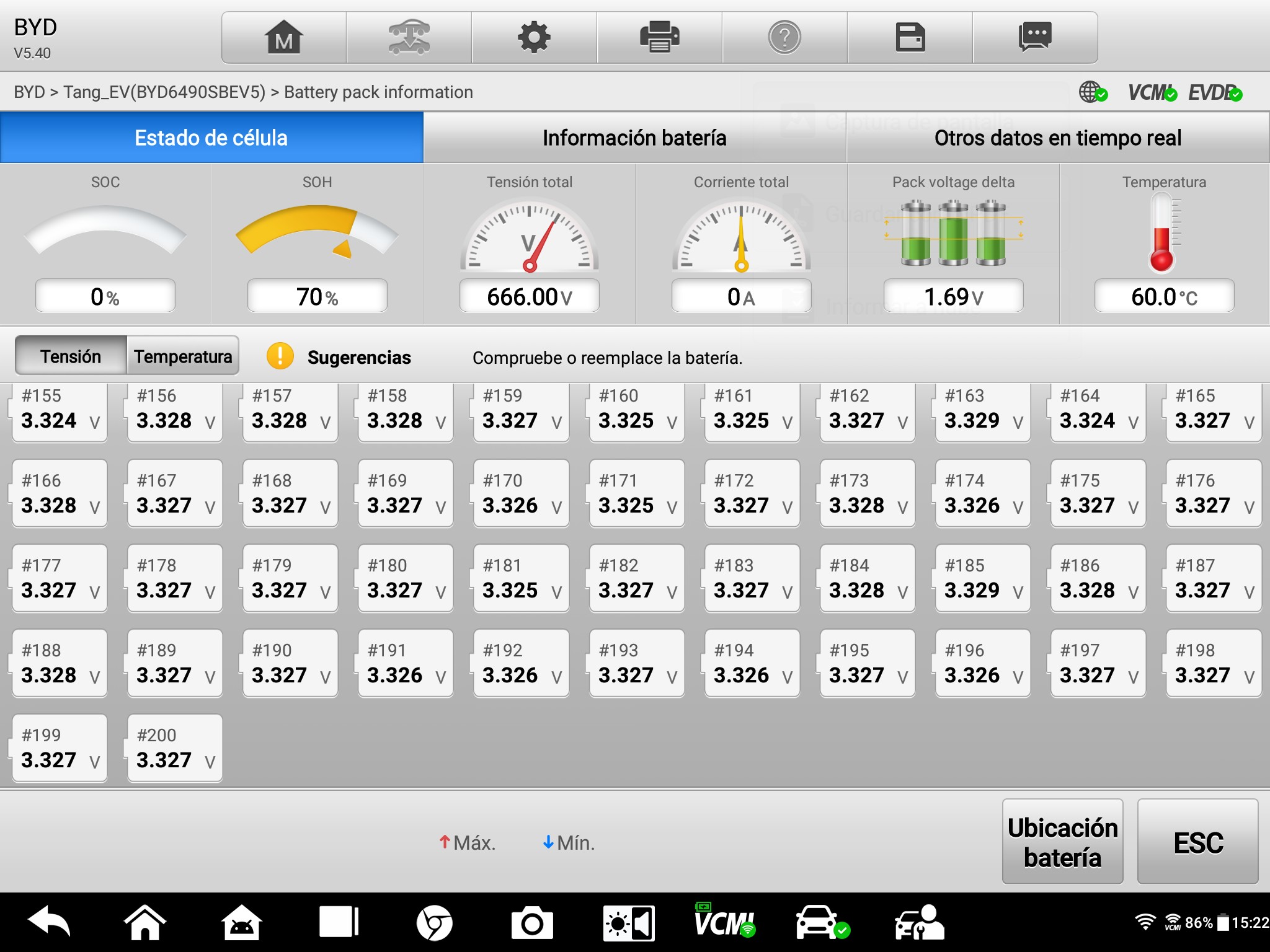Open Otros datos en tiempo real tab
Viewport: 1270px width, 952px height.
tap(1057, 138)
